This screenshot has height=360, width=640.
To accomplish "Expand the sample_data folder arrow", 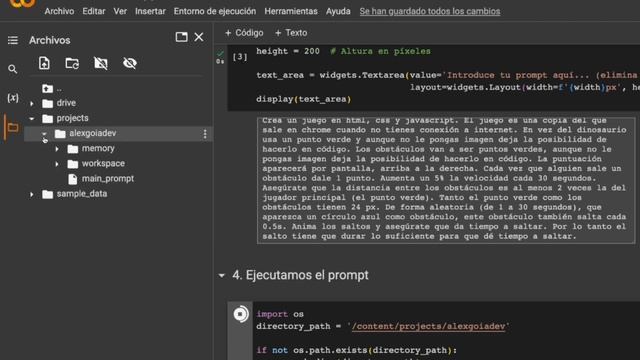I will coord(32,194).
